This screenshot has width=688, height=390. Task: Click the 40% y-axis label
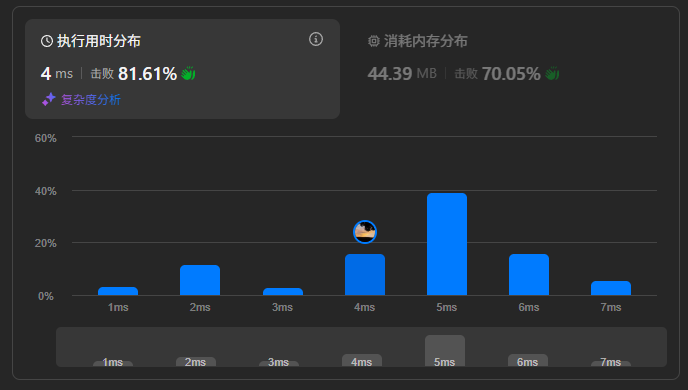click(46, 191)
